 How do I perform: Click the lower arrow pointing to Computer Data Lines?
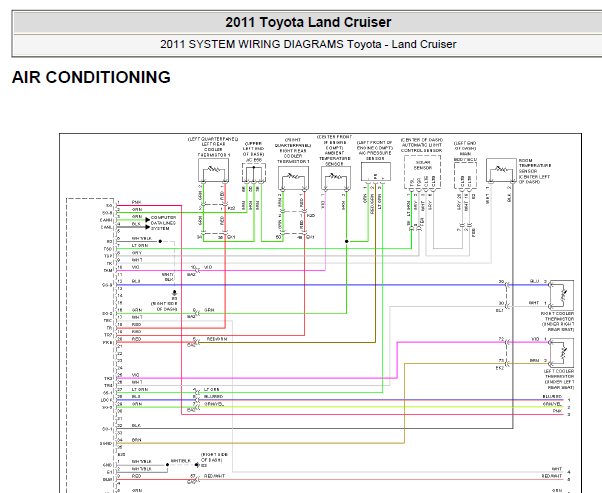148,227
